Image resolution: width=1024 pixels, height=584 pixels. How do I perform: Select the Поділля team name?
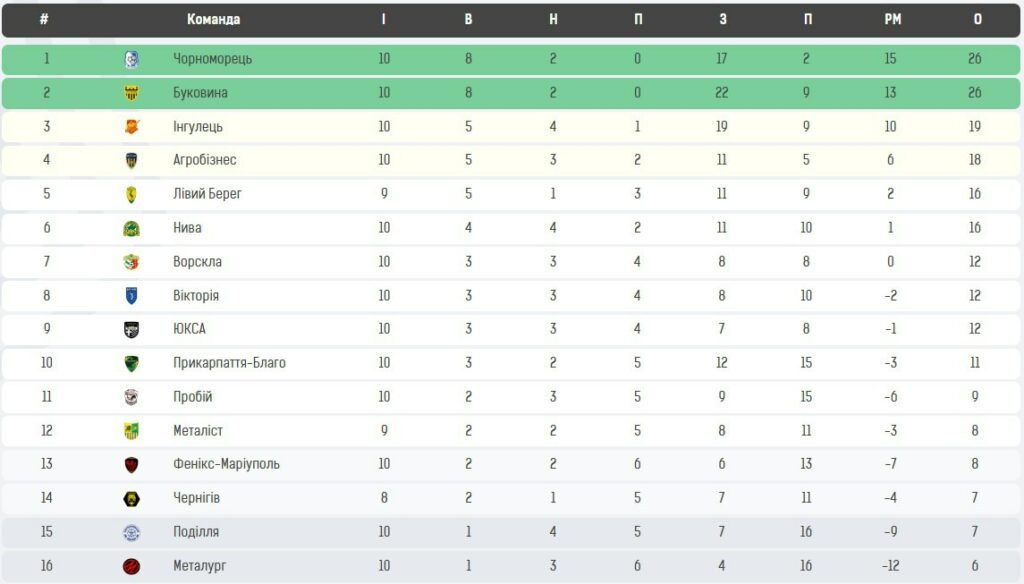tap(196, 532)
